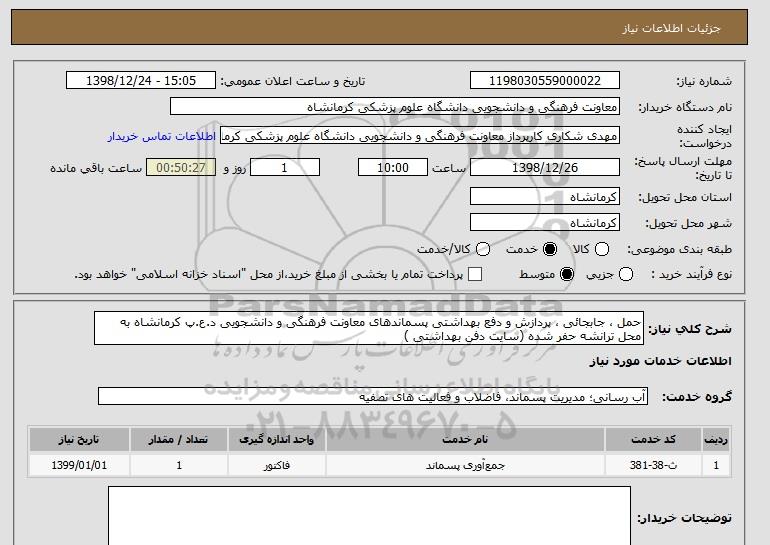Viewport: 770px width, 545px height.
Task: Click the response deadline date 1398/12/26
Action: point(545,167)
